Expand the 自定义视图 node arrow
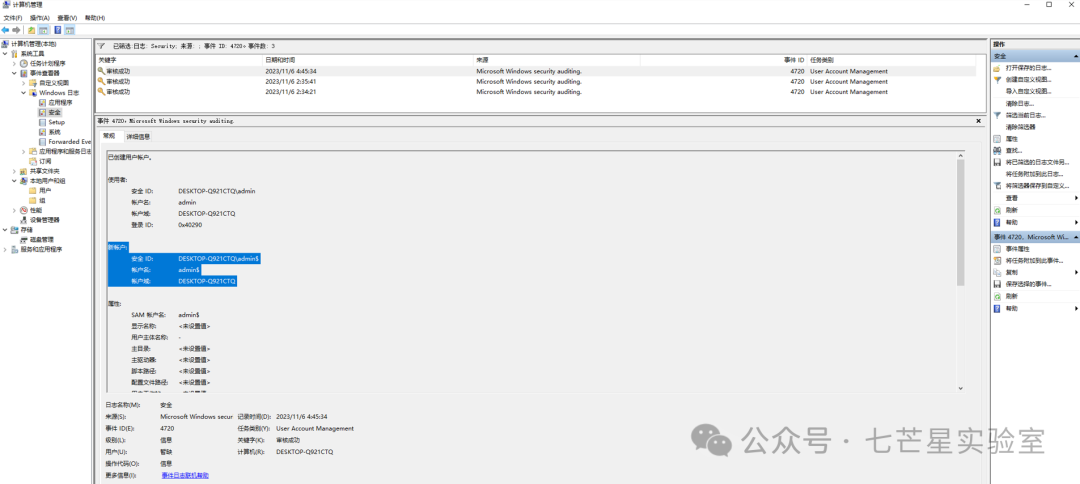 [23, 83]
